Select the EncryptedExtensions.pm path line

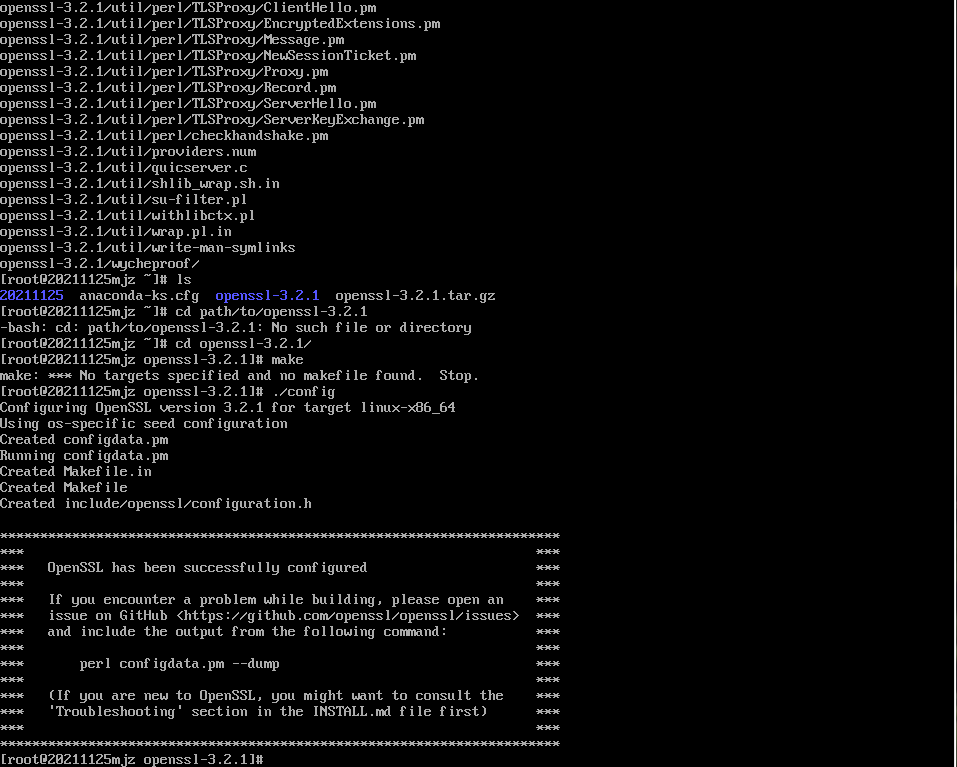220,24
